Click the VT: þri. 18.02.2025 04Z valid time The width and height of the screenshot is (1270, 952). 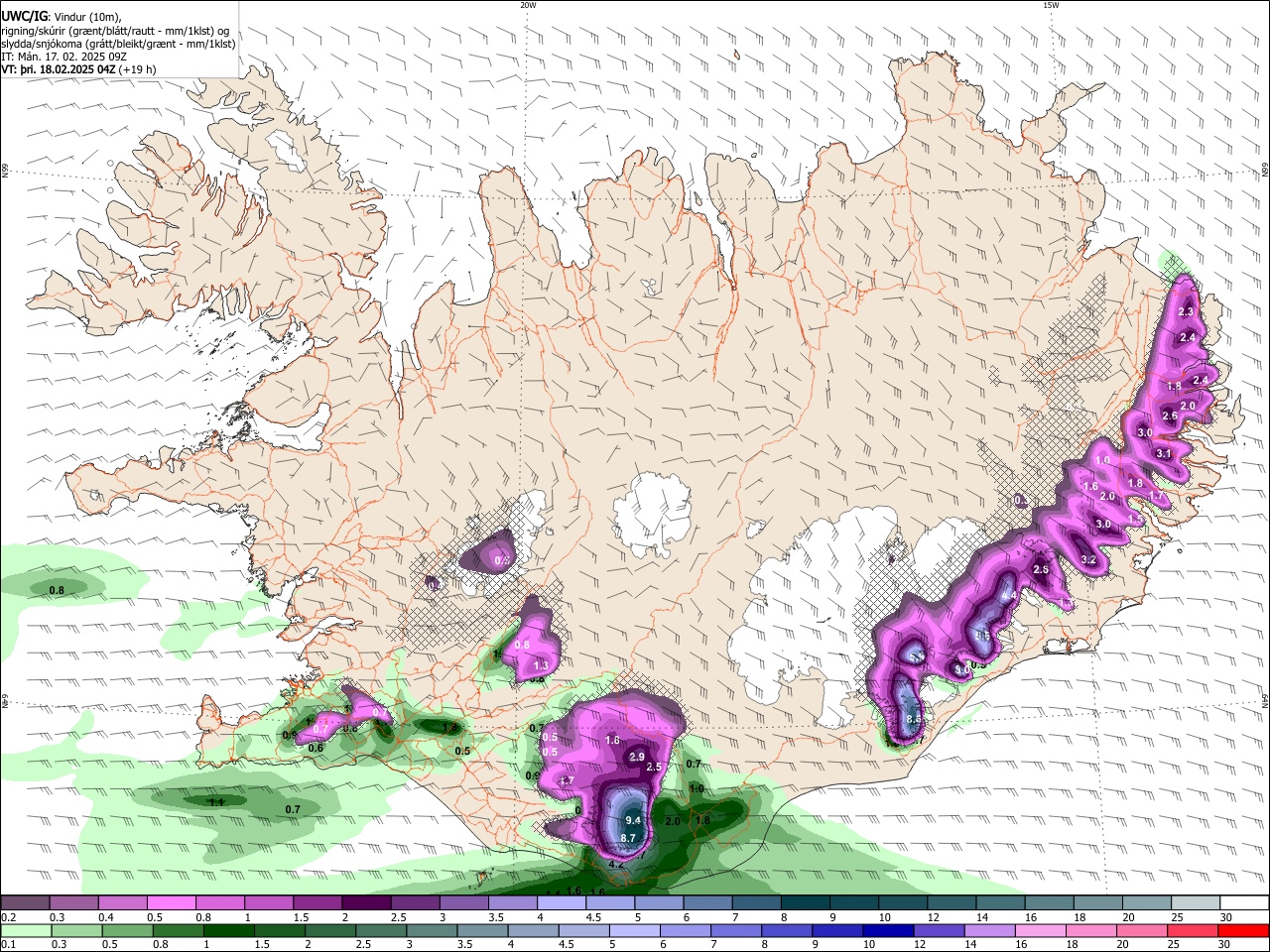click(59, 70)
